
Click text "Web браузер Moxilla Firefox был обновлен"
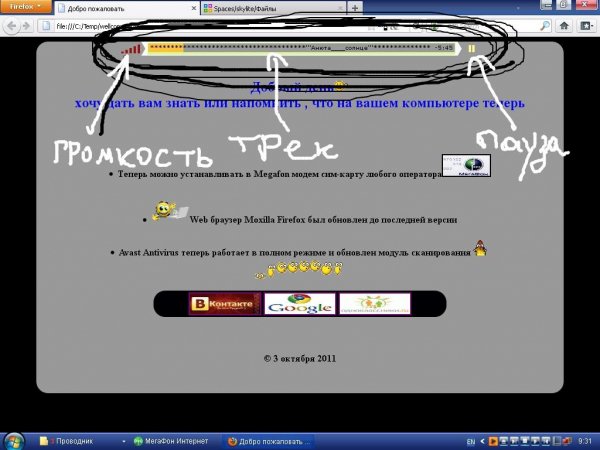(x=323, y=220)
